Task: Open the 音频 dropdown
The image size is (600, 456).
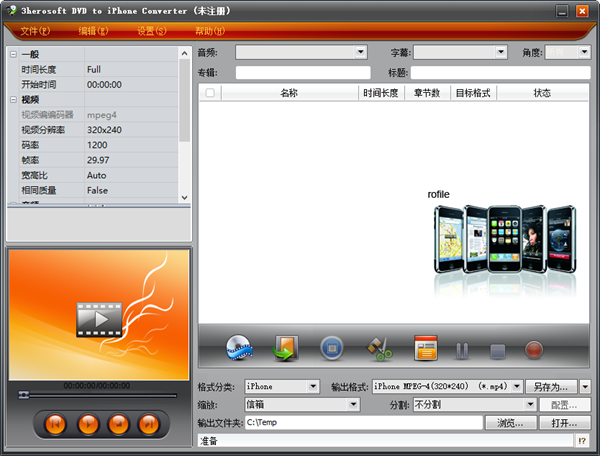Action: (360, 52)
